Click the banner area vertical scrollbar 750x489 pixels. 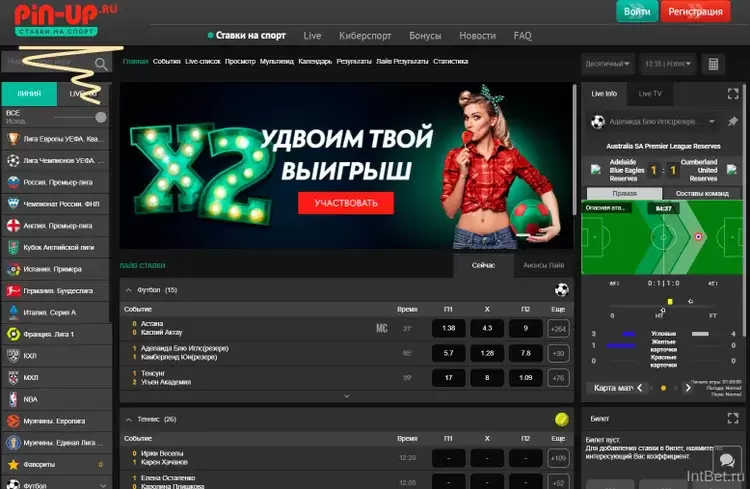(x=574, y=149)
